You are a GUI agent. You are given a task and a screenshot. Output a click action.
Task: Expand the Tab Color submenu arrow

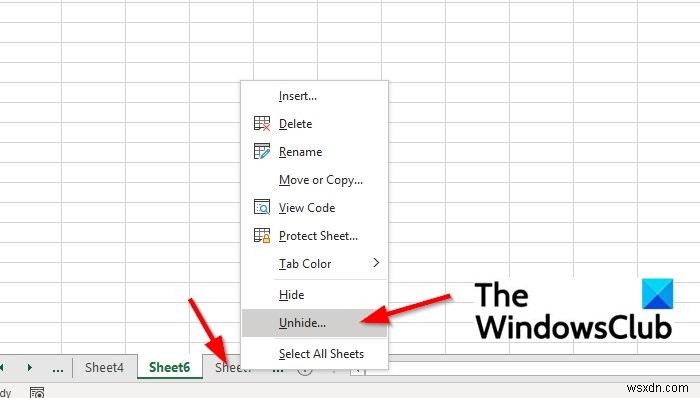pos(376,263)
